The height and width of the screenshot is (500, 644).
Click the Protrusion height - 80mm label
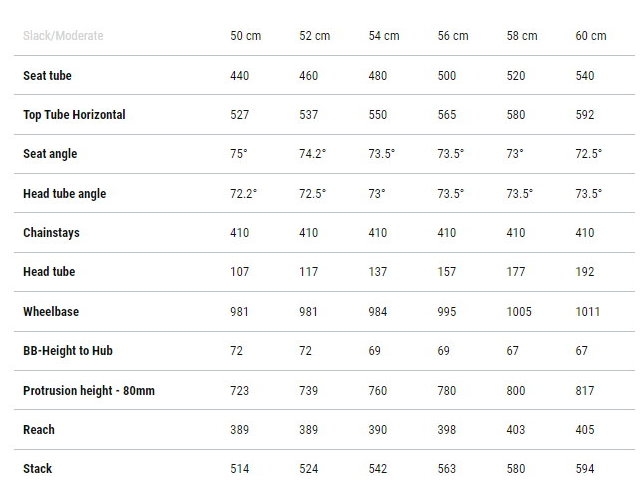(x=89, y=390)
